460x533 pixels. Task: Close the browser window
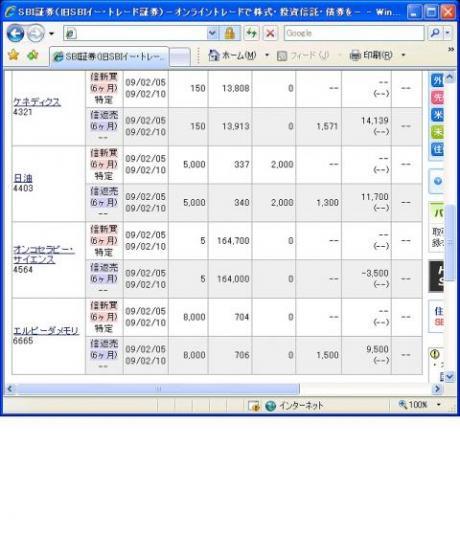click(448, 13)
